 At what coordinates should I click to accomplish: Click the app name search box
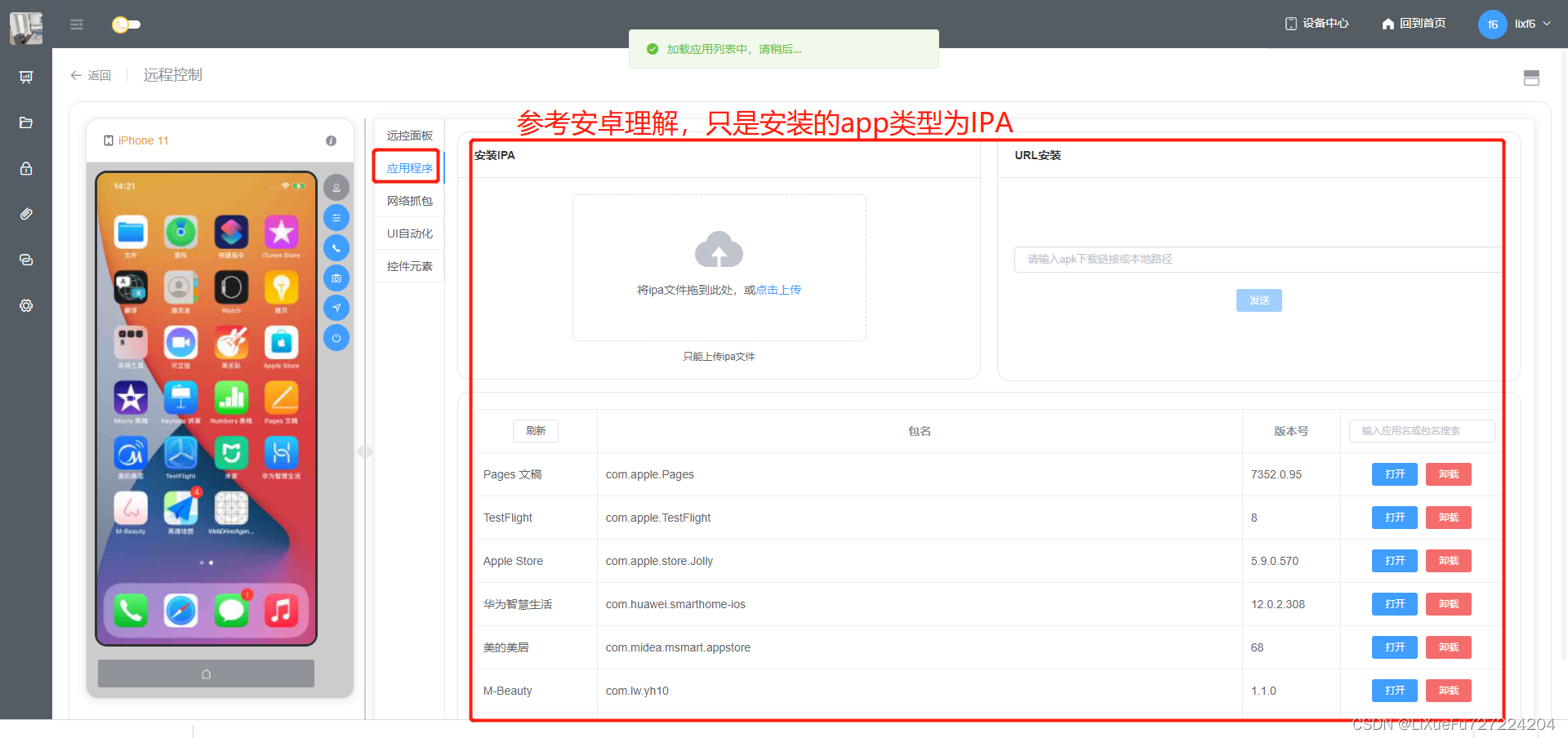[1421, 431]
